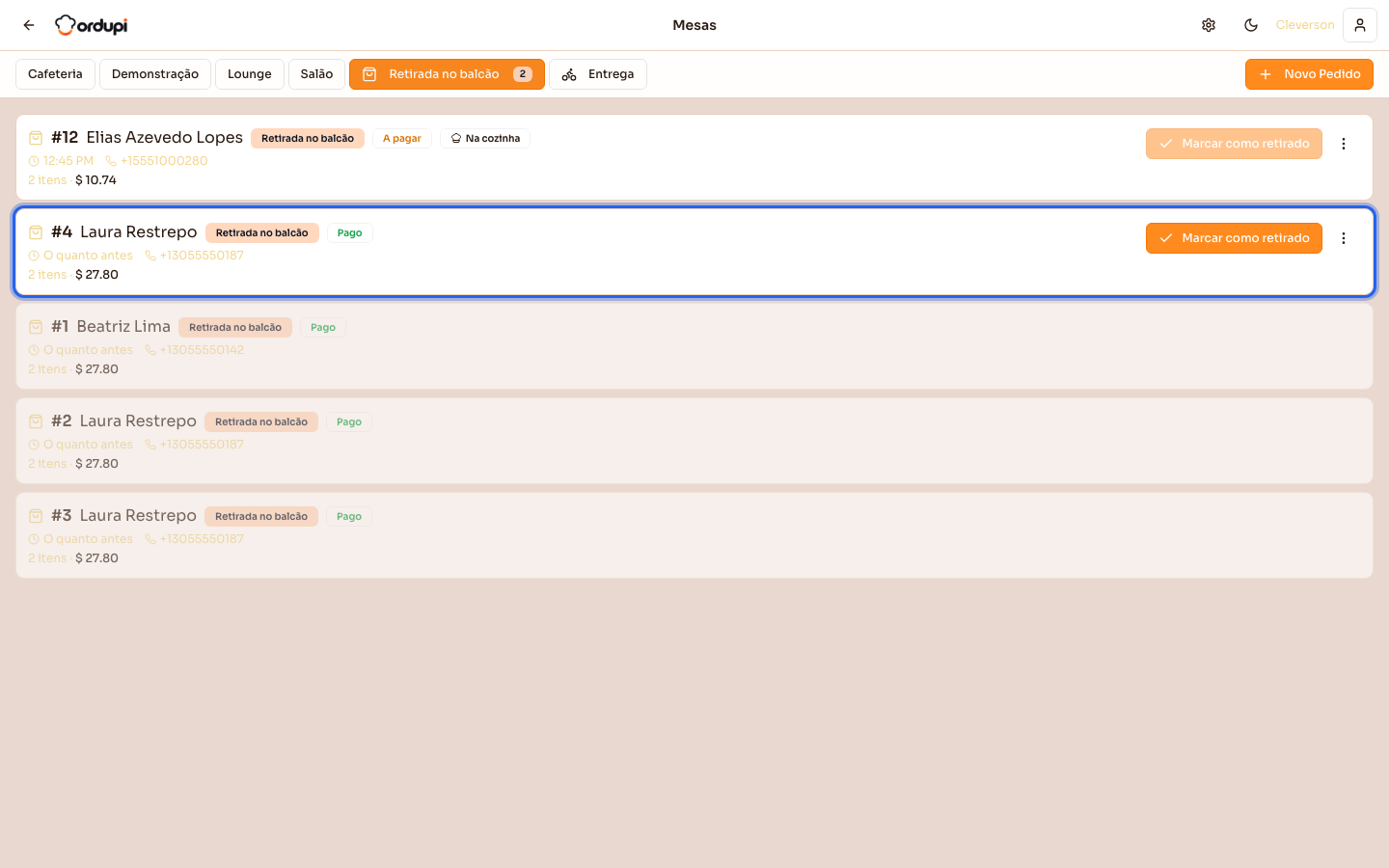Click the bag icon on order #12

[x=36, y=138]
